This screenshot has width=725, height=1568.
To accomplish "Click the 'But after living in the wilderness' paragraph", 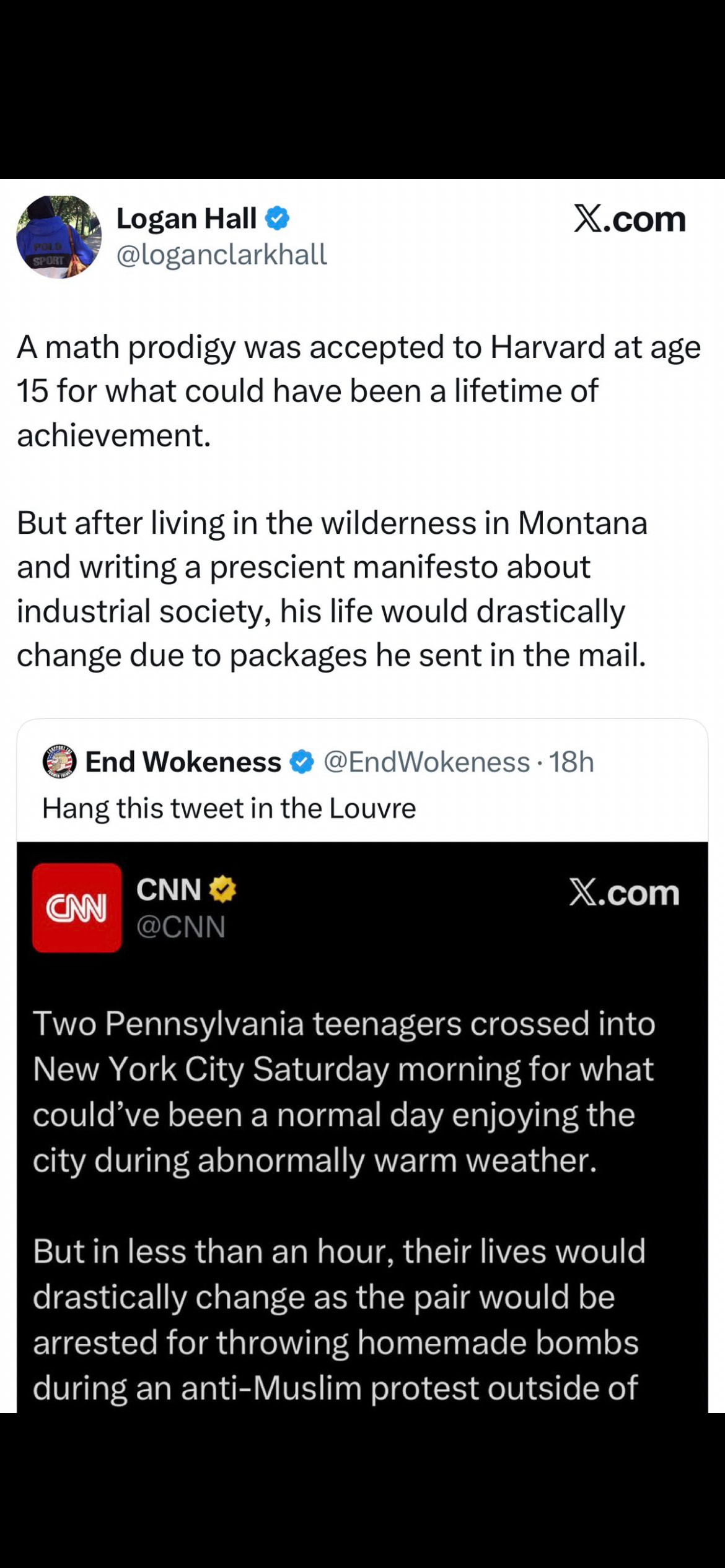I will coord(332,589).
